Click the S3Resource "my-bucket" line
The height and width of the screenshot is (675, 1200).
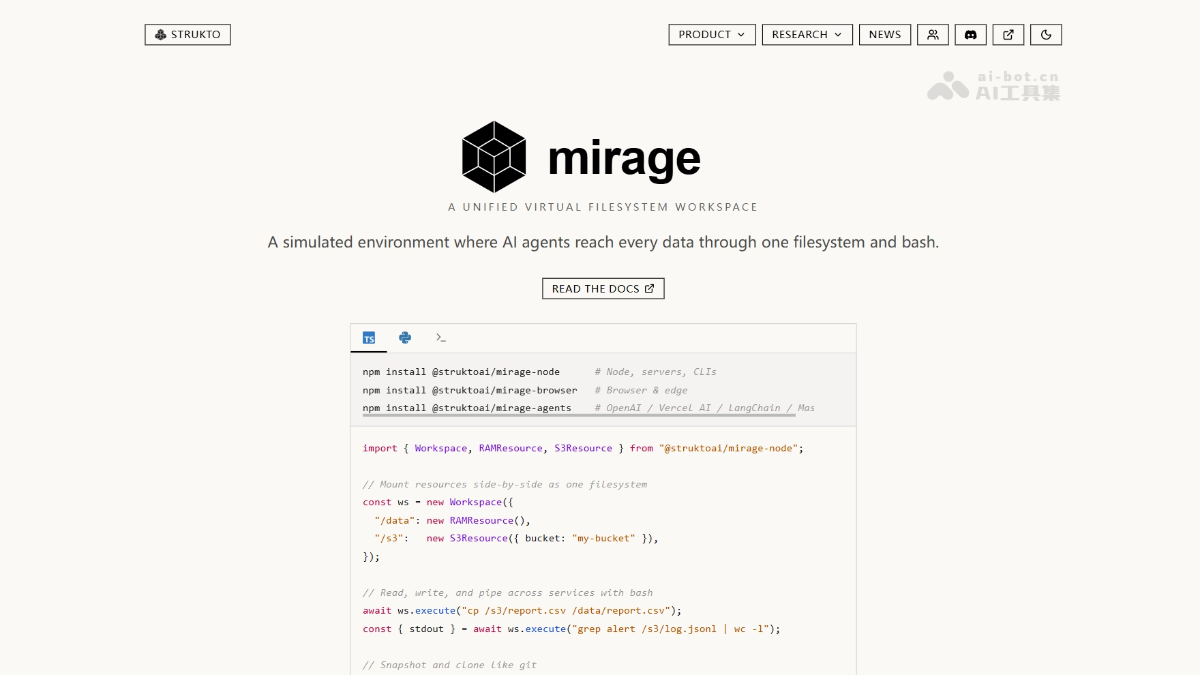(516, 538)
